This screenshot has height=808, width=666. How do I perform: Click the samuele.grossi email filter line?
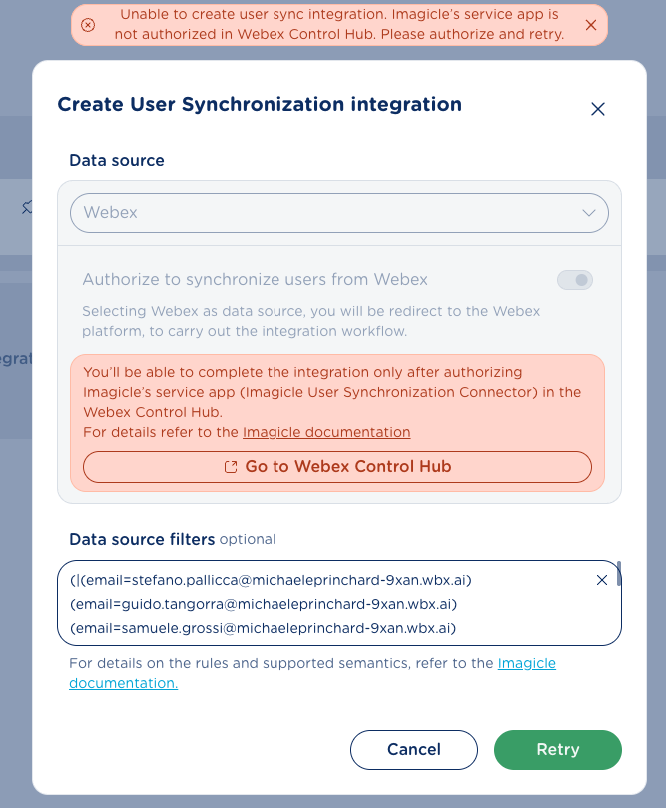pyautogui.click(x=263, y=628)
